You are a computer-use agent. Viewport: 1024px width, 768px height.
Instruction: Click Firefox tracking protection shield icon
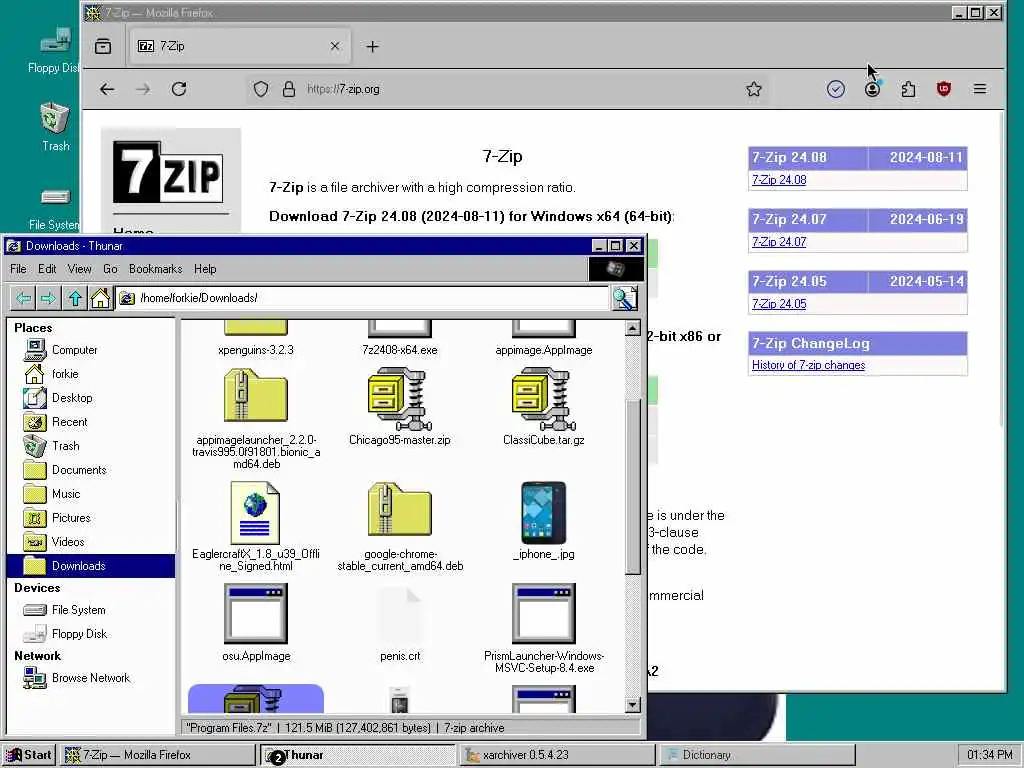click(261, 89)
